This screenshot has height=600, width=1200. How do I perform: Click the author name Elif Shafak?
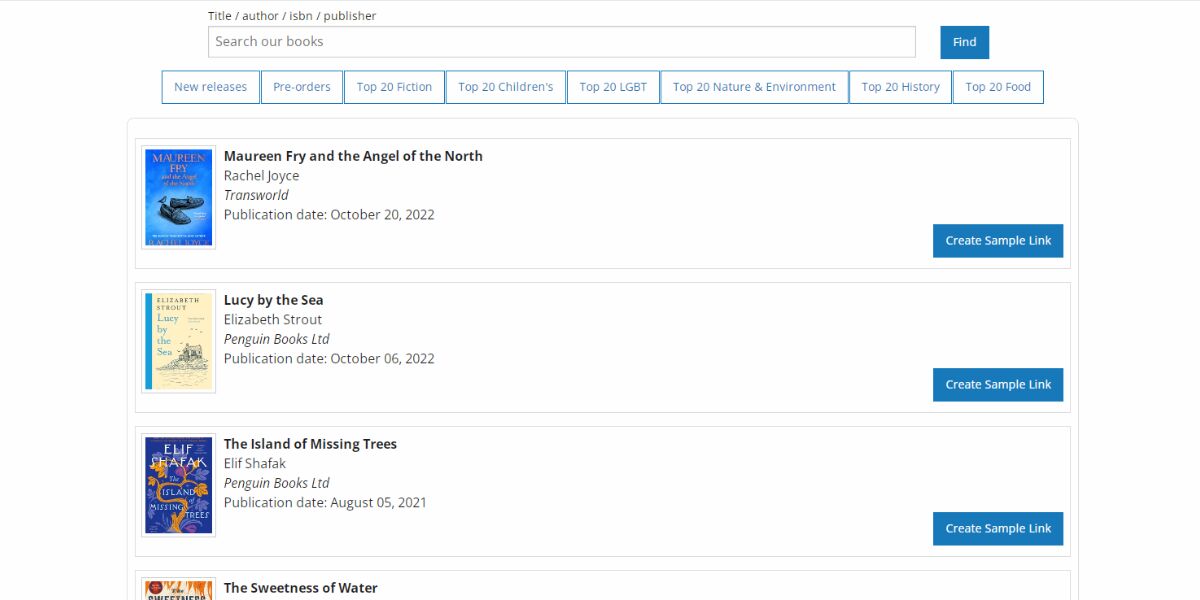254,463
